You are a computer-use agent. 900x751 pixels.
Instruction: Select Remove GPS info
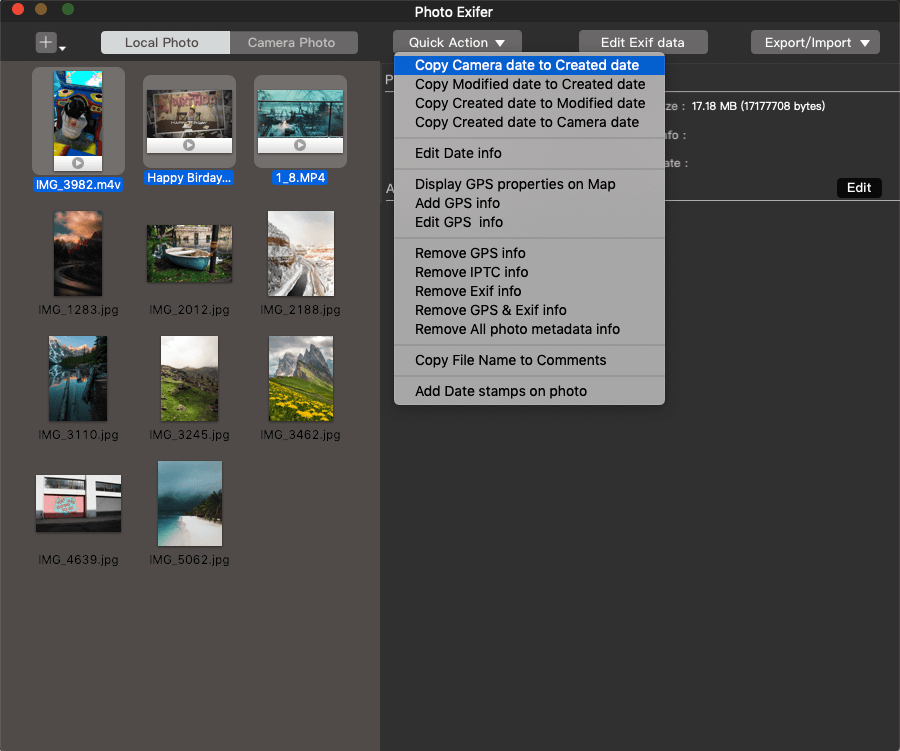pyautogui.click(x=529, y=253)
